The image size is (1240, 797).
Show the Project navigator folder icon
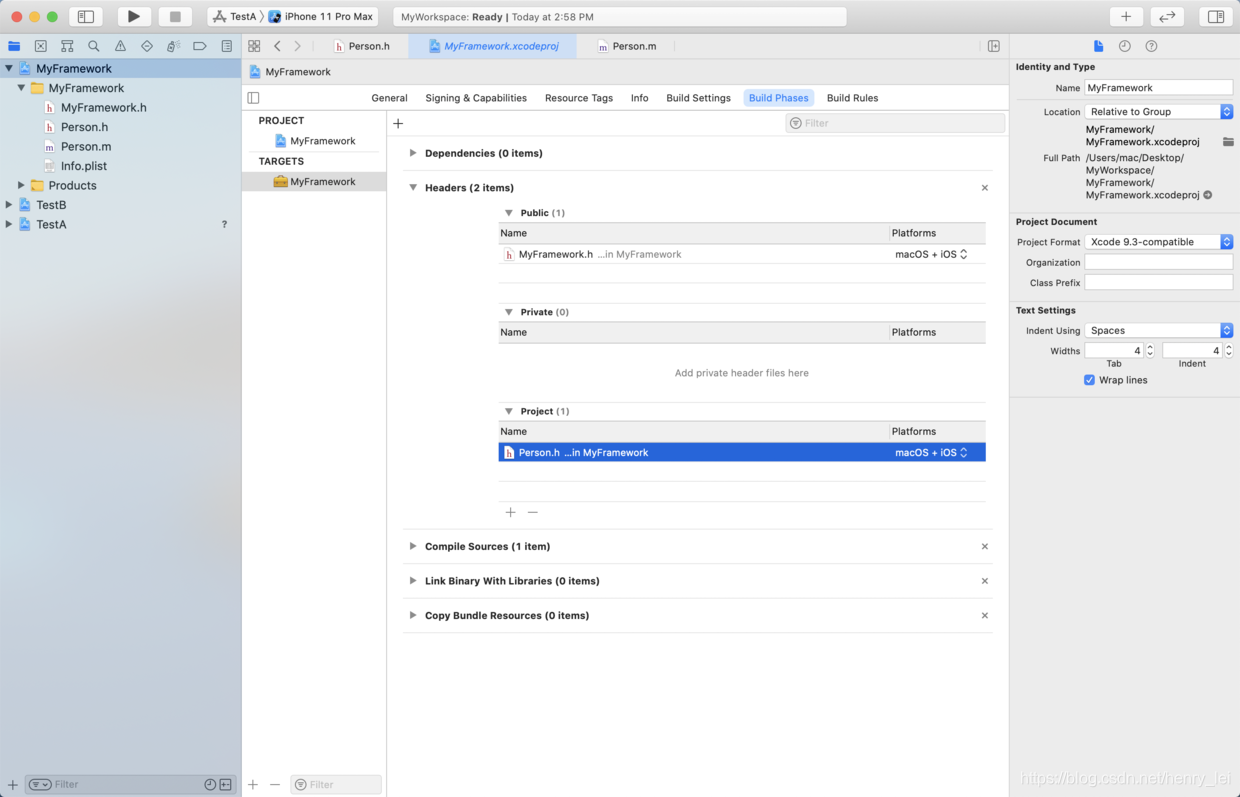click(x=14, y=46)
